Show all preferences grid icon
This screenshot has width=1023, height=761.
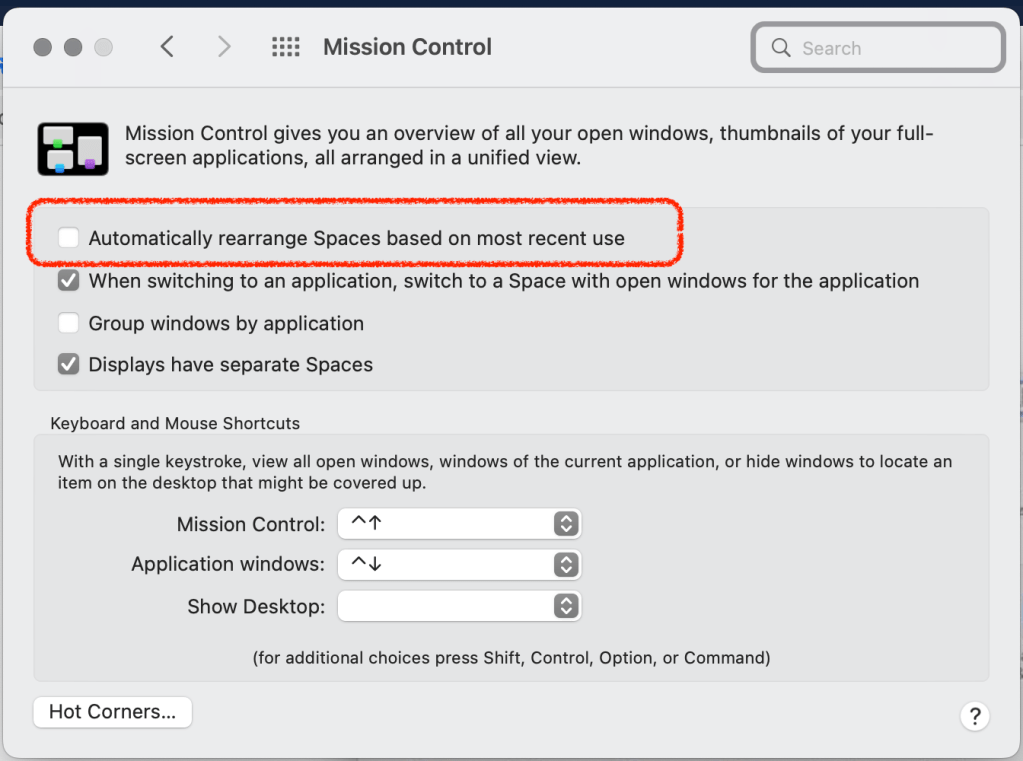(286, 47)
